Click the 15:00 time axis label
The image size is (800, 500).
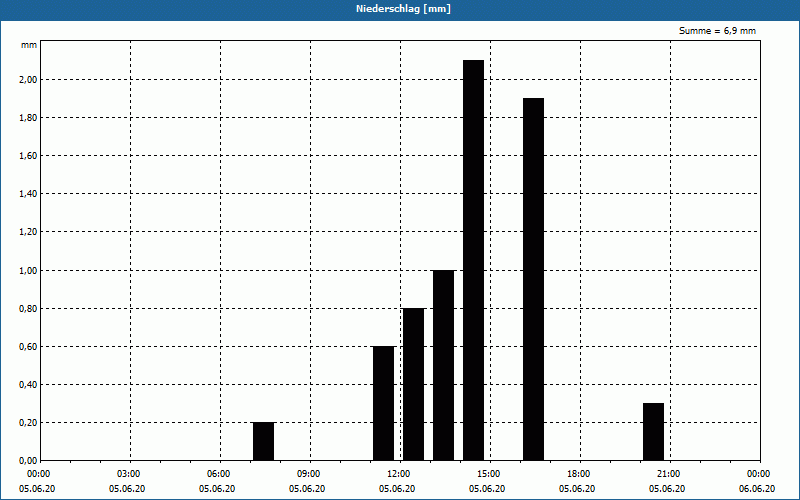[490, 474]
